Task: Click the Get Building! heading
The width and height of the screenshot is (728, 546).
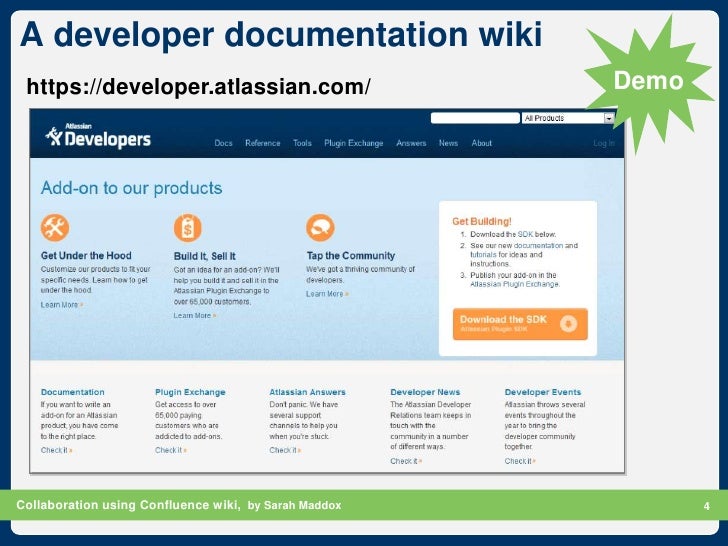Action: point(482,221)
